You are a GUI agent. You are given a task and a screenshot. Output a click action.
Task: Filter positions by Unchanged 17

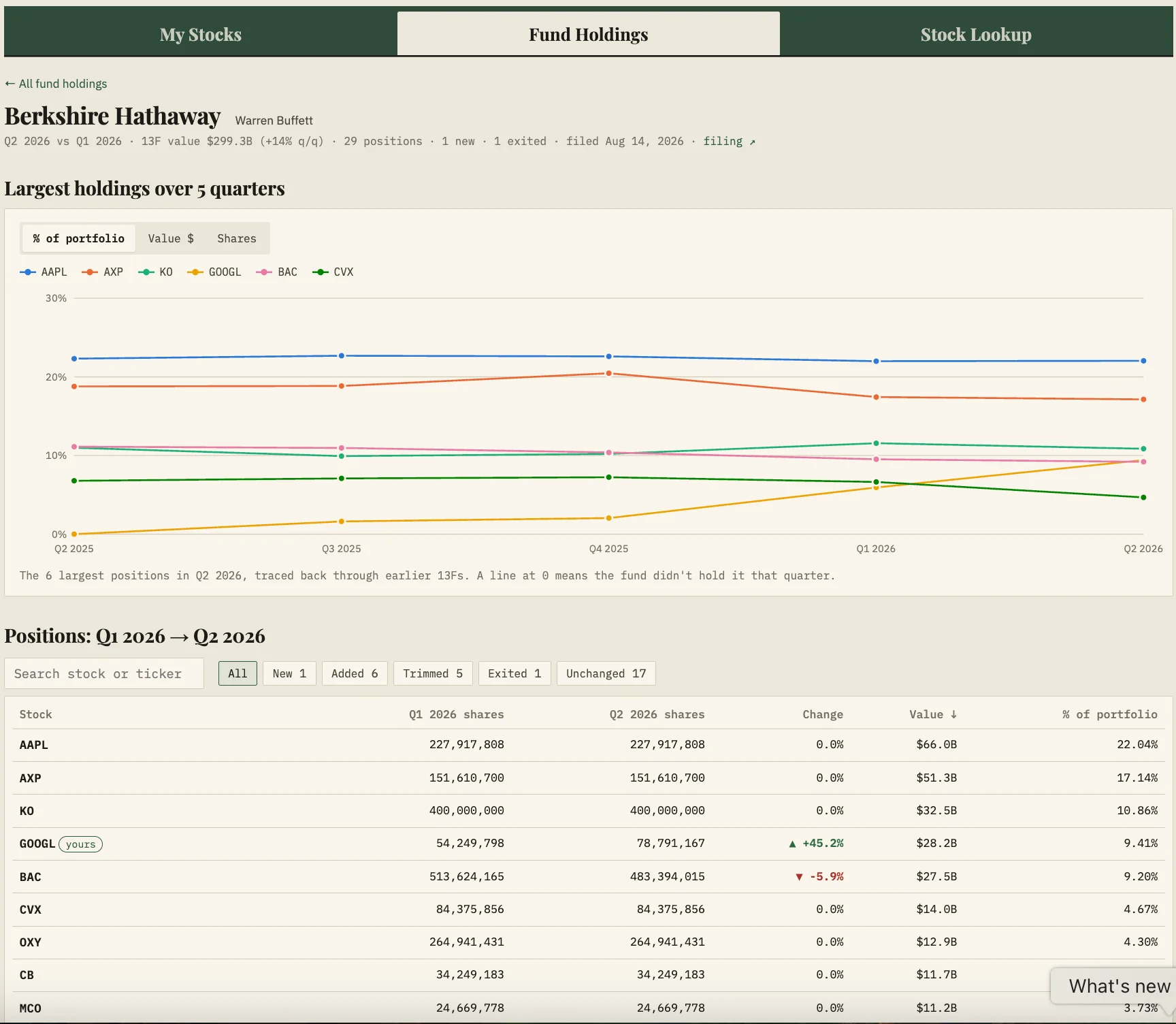coord(606,673)
